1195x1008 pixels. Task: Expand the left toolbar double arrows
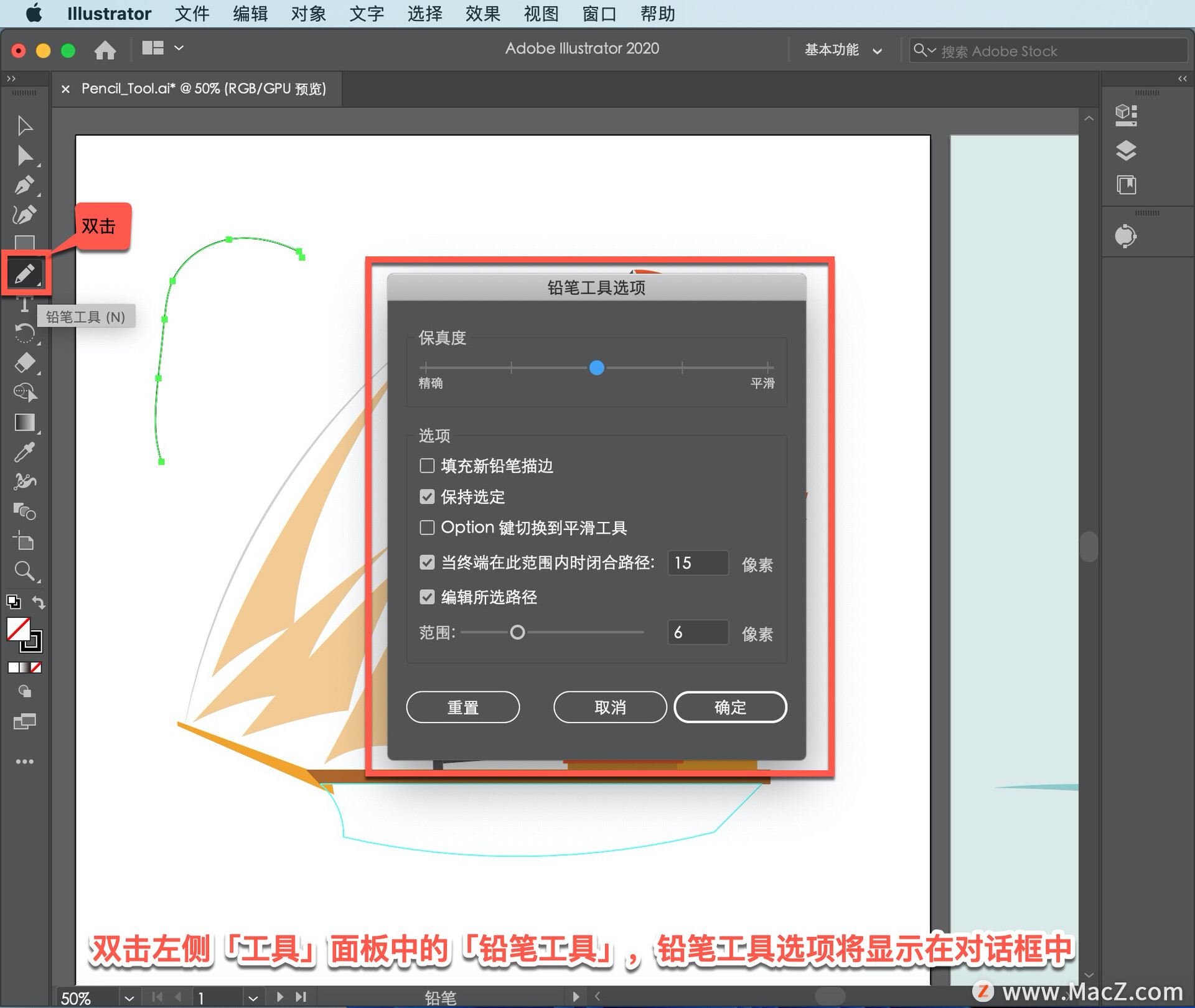(11, 78)
